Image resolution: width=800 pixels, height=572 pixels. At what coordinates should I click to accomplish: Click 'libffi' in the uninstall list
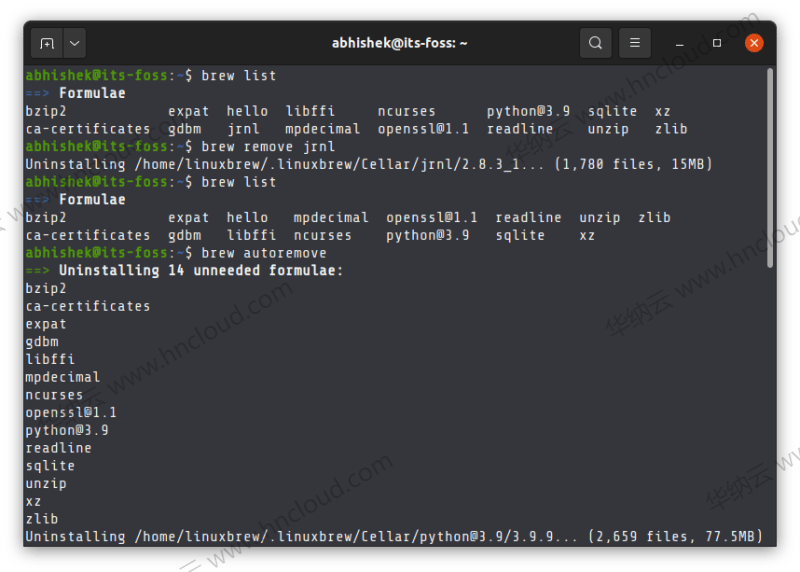pos(50,359)
